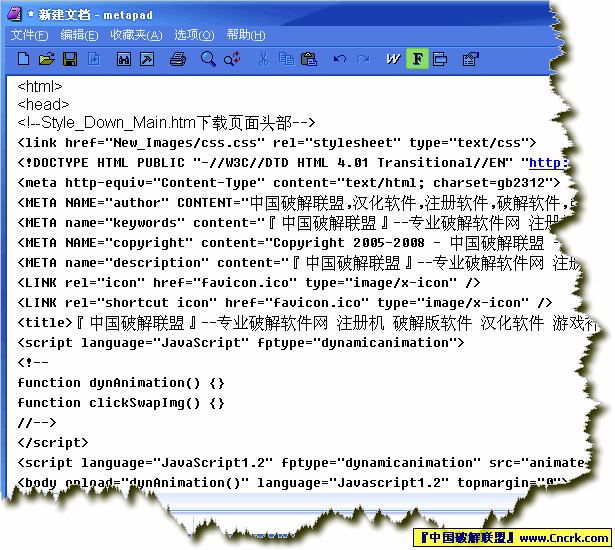
Task: Click the <title> line text
Action: tap(307, 323)
